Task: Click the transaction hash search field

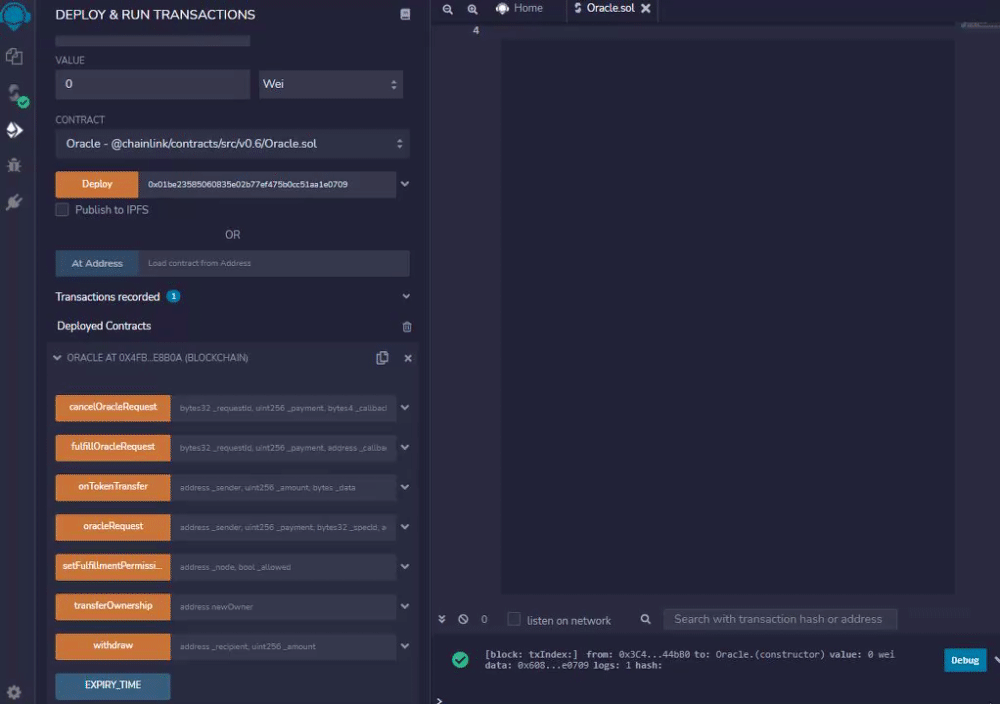Action: pyautogui.click(x=780, y=619)
